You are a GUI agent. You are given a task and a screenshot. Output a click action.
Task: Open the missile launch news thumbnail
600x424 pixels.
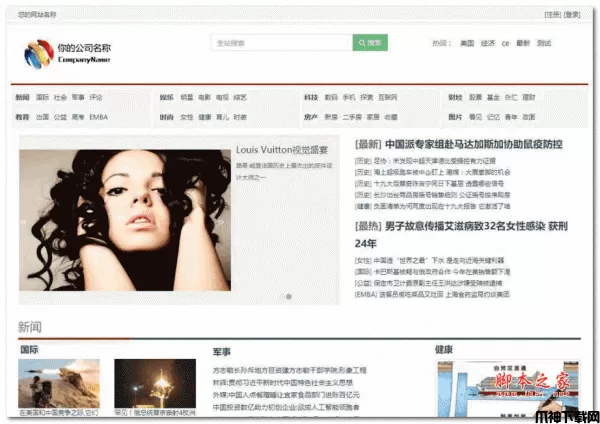[x=59, y=383]
